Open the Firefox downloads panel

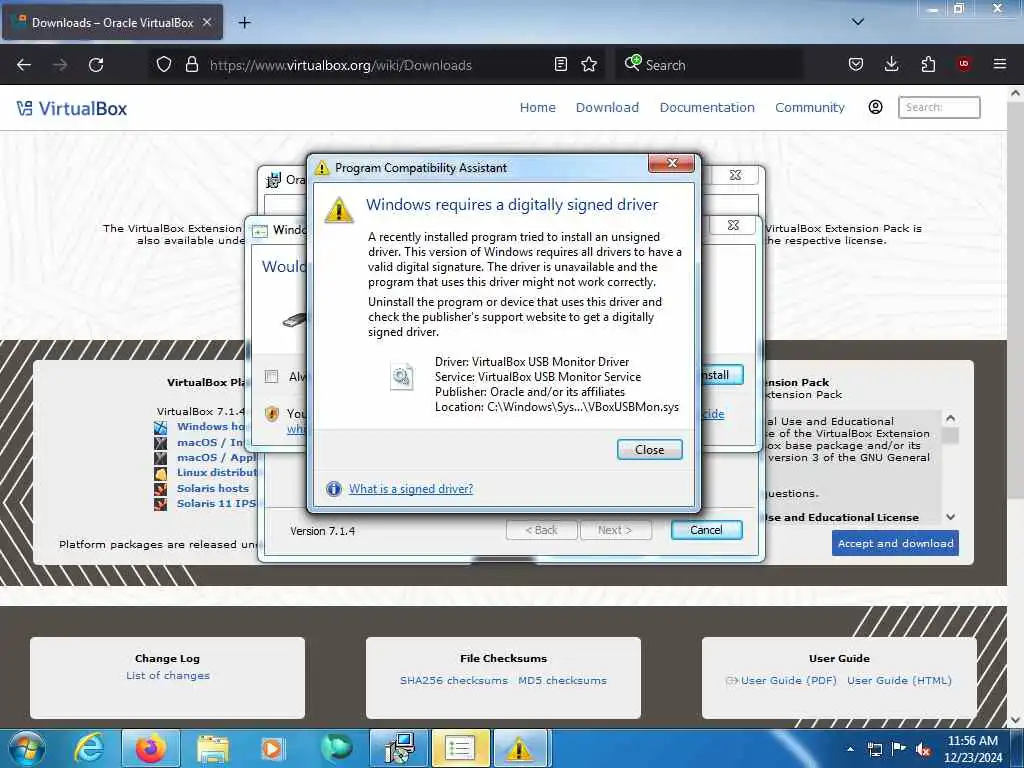pyautogui.click(x=891, y=65)
